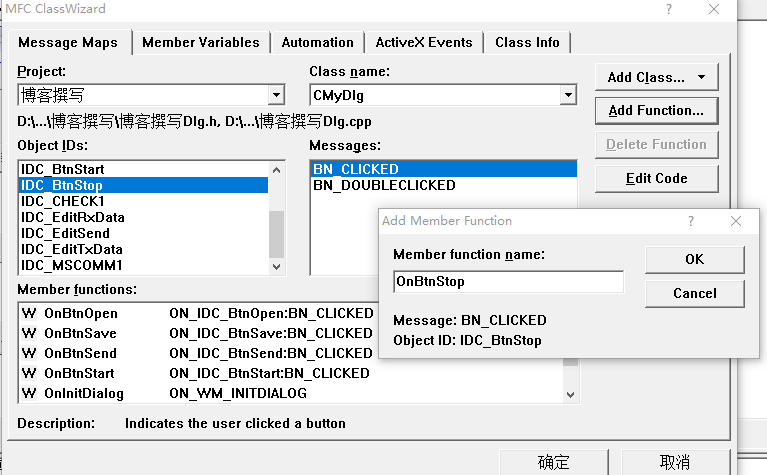Open the Member Variables tab
This screenshot has height=475, width=767.
[x=201, y=43]
